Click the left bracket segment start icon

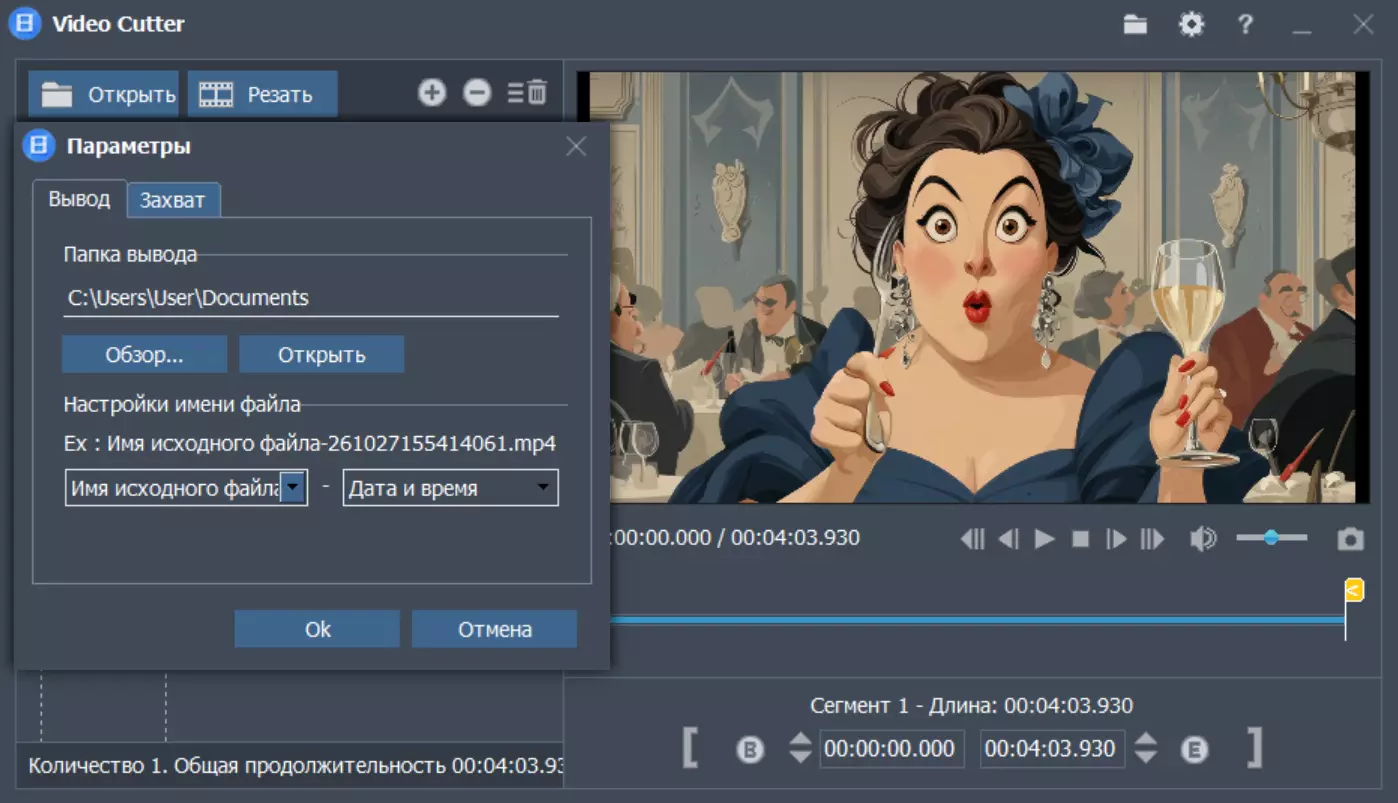(x=690, y=748)
